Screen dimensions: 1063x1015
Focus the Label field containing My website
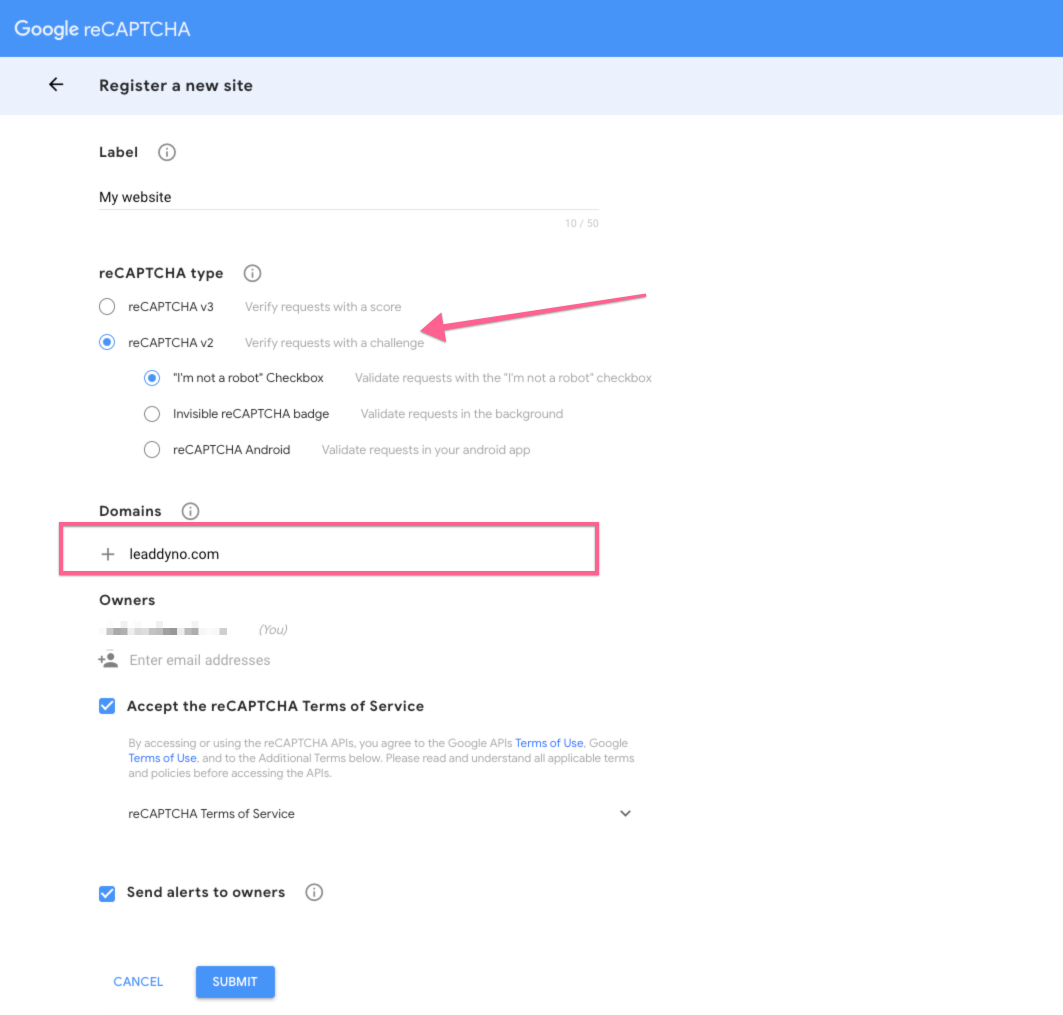pos(348,197)
